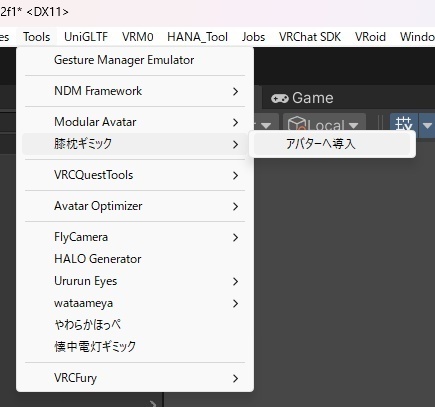The image size is (435, 407).
Task: Expand the FlyCamera submenu
Action: click(135, 237)
